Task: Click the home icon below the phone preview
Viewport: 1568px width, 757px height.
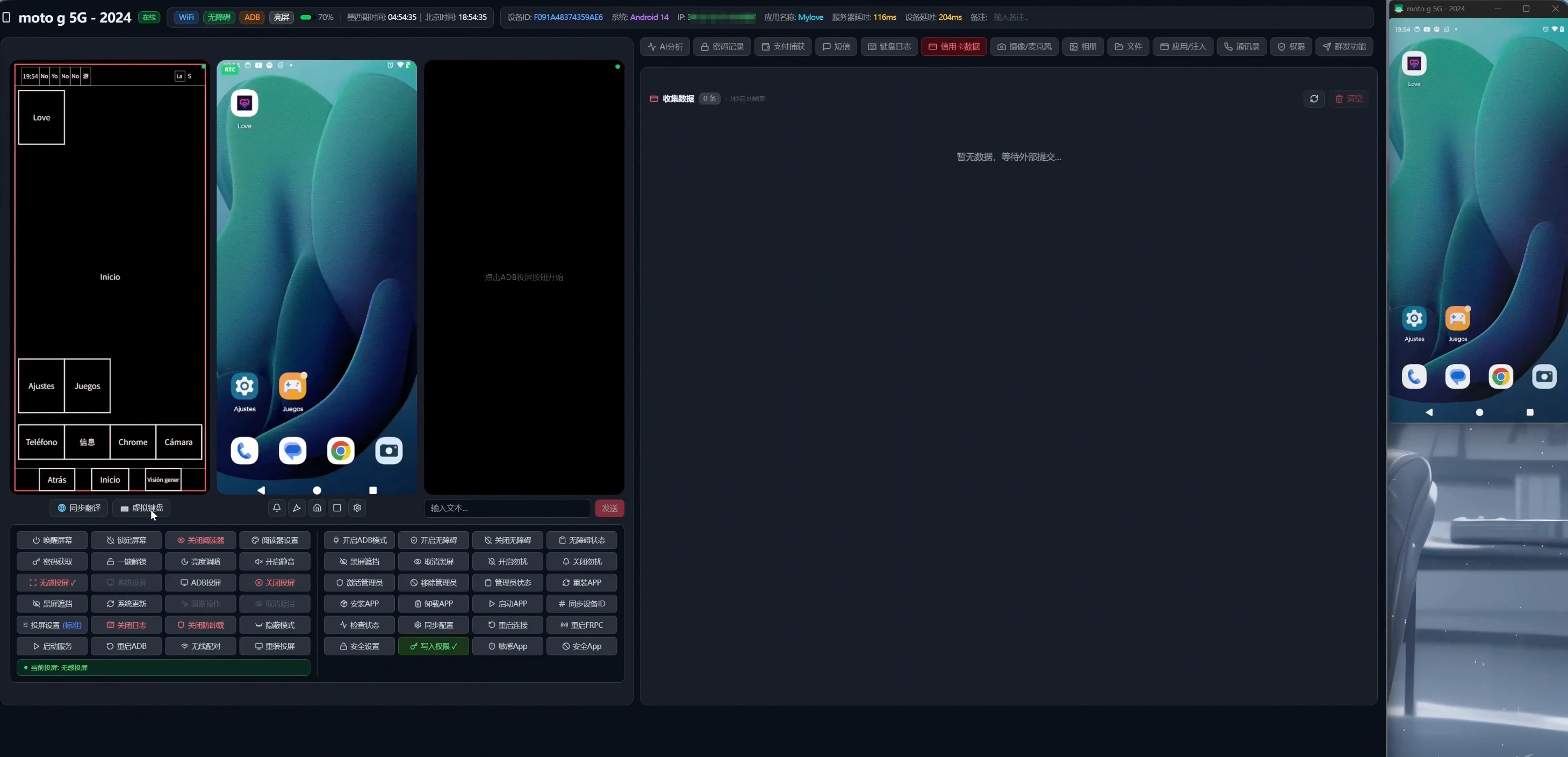Action: [317, 508]
